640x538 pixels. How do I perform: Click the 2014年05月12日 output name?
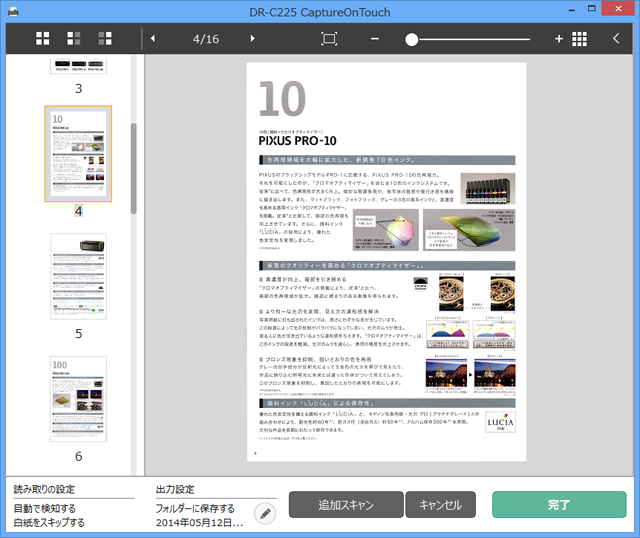tap(200, 522)
